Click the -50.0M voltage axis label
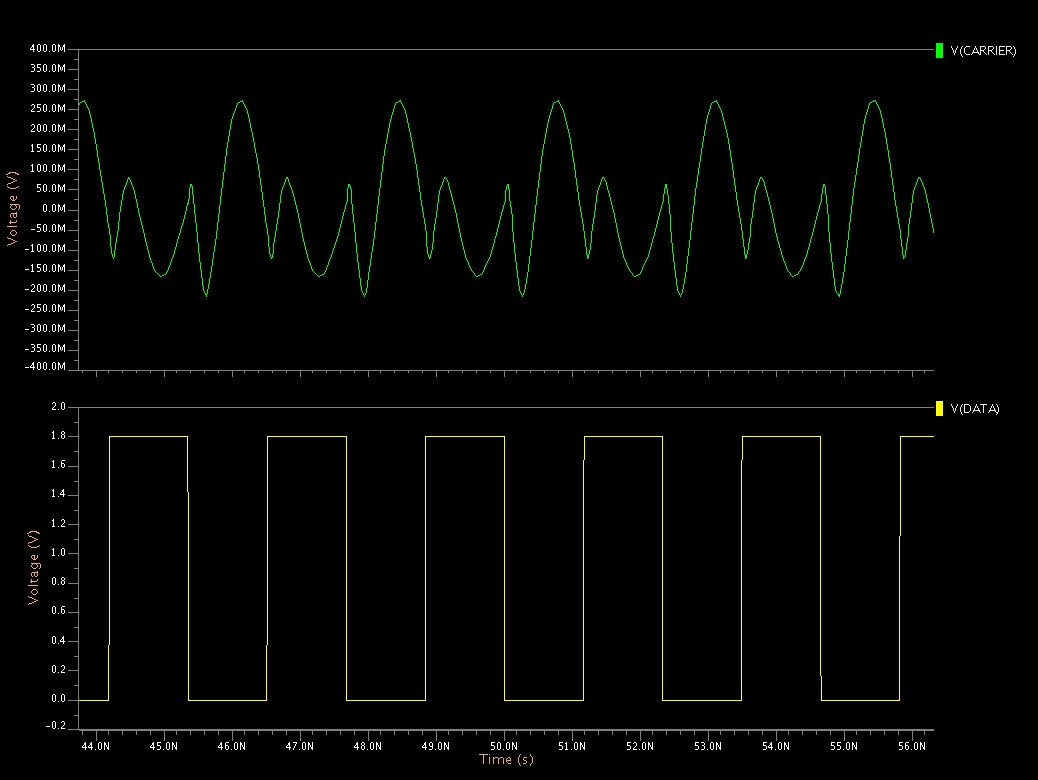Image resolution: width=1038 pixels, height=780 pixels. point(48,228)
